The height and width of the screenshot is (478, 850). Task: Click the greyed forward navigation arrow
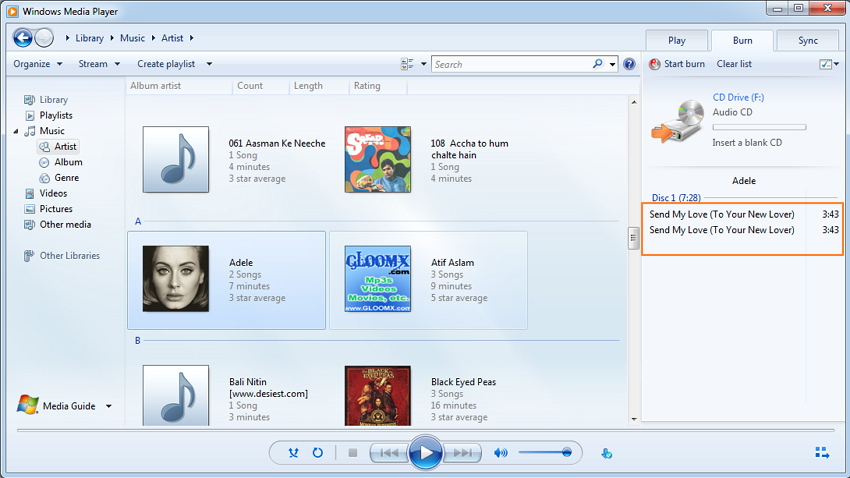pos(44,38)
